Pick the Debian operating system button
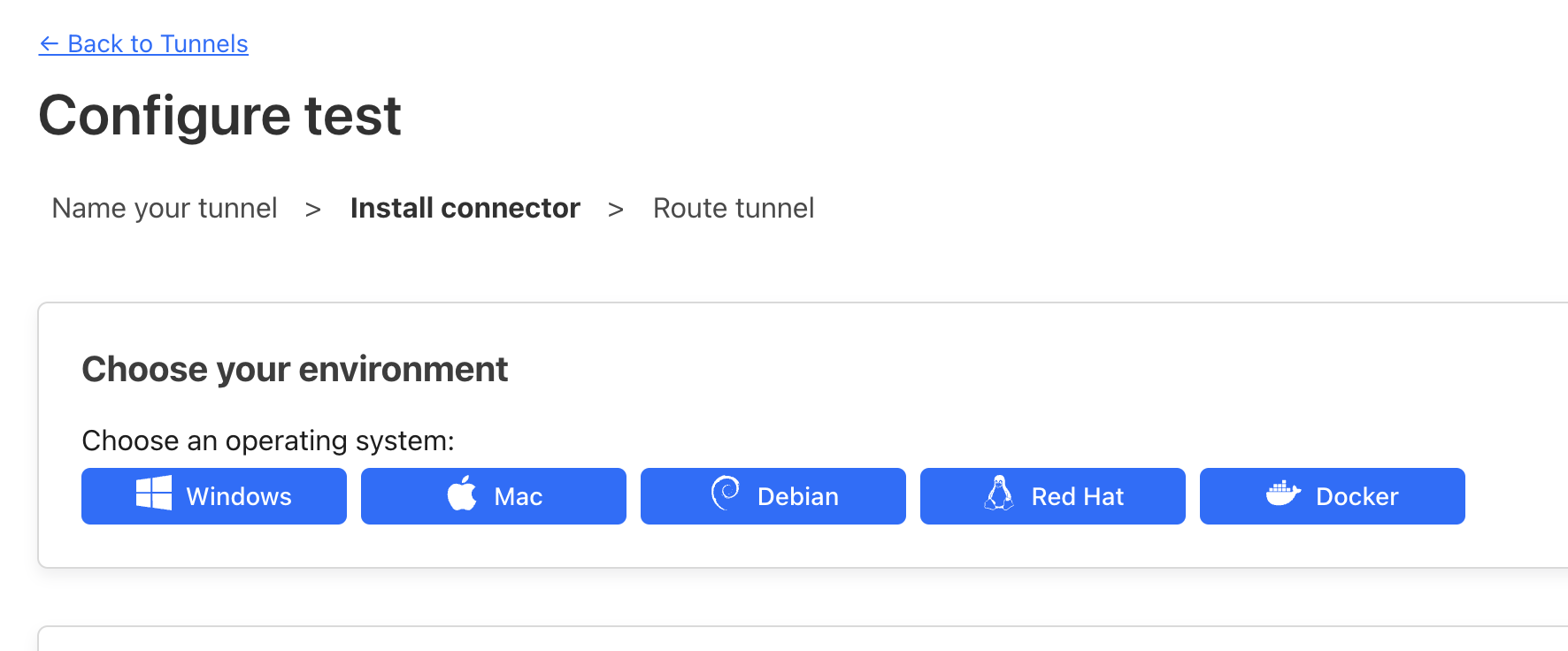This screenshot has height=651, width=1568. click(773, 496)
